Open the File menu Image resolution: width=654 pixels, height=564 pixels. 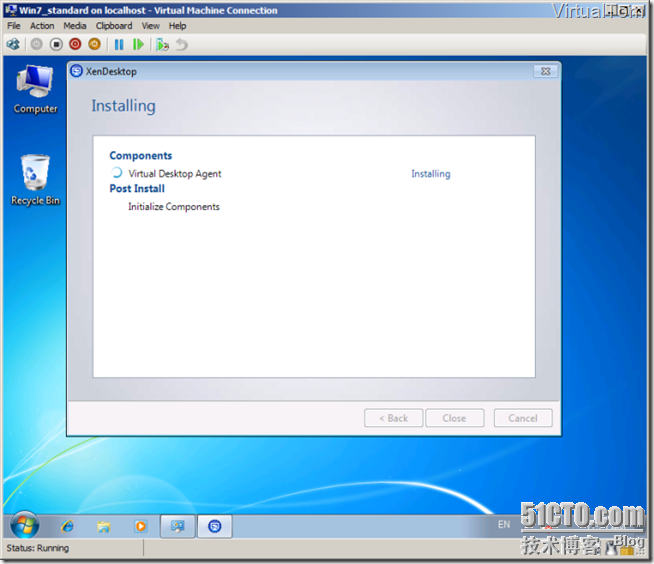(x=14, y=26)
